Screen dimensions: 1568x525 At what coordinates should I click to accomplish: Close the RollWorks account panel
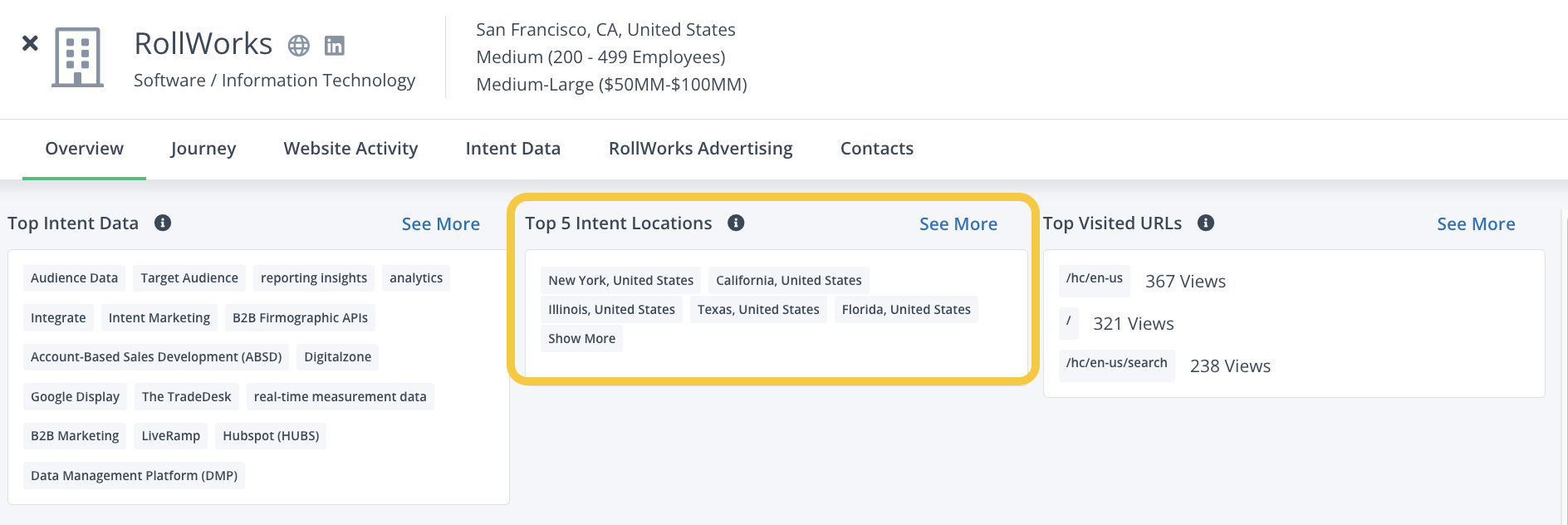tap(30, 43)
